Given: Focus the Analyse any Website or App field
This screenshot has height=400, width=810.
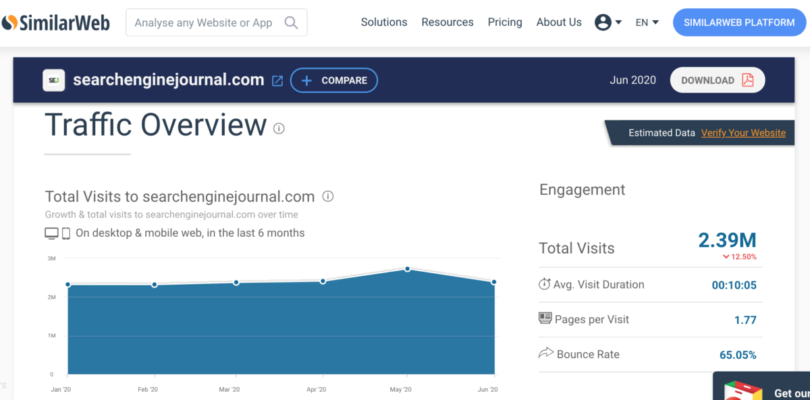Looking at the screenshot, I should [216, 22].
